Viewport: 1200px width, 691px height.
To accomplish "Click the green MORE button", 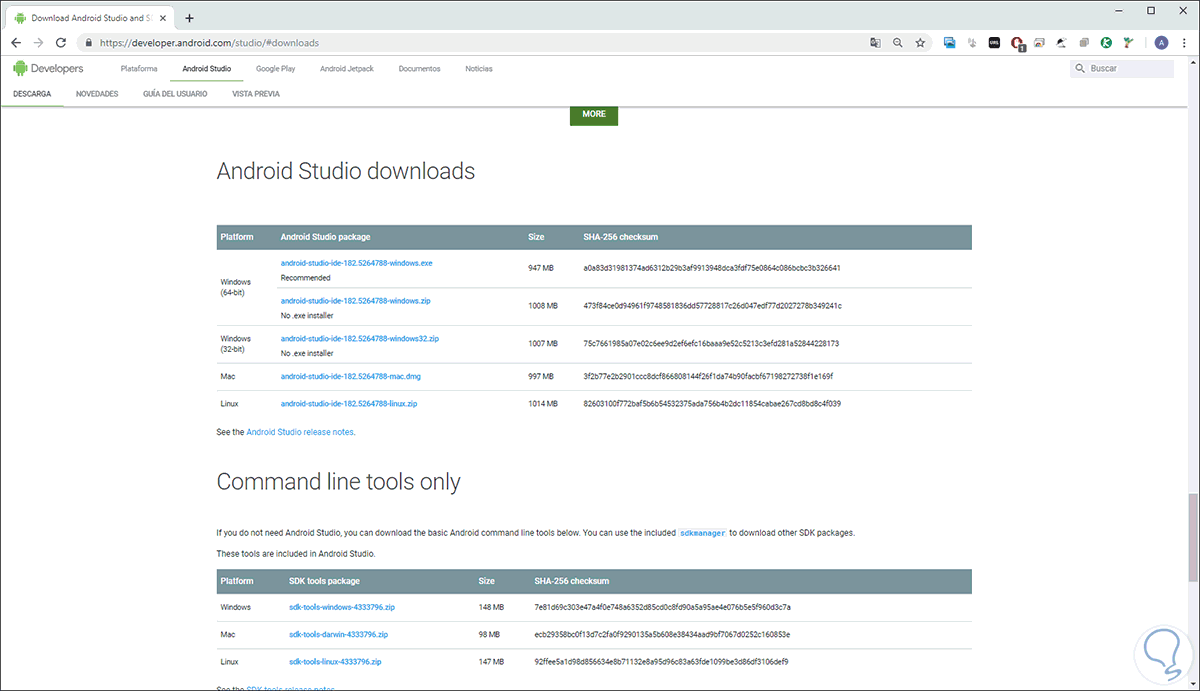I will coord(594,115).
